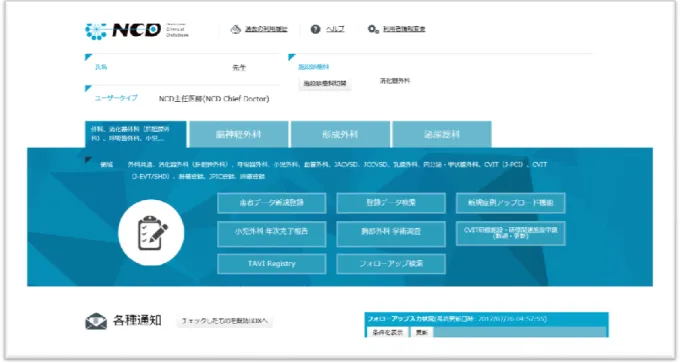This screenshot has height=362, width=680.
Task: Click the follow-up input status panel header
Action: point(487,319)
